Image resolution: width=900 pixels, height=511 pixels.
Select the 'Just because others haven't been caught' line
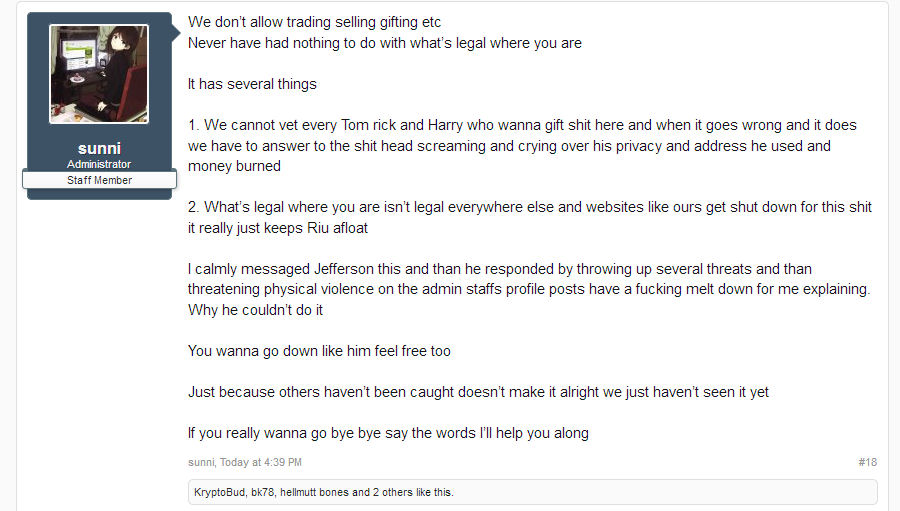point(478,392)
